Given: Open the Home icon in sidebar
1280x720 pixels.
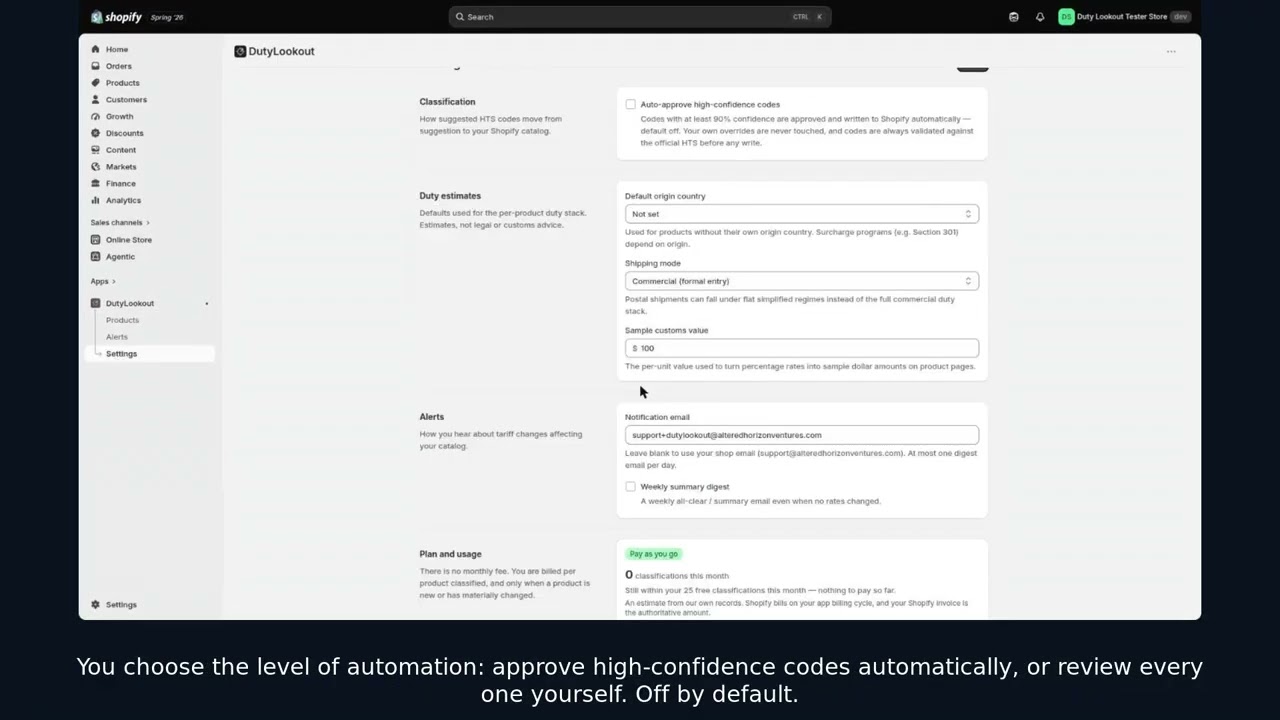Looking at the screenshot, I should [96, 49].
